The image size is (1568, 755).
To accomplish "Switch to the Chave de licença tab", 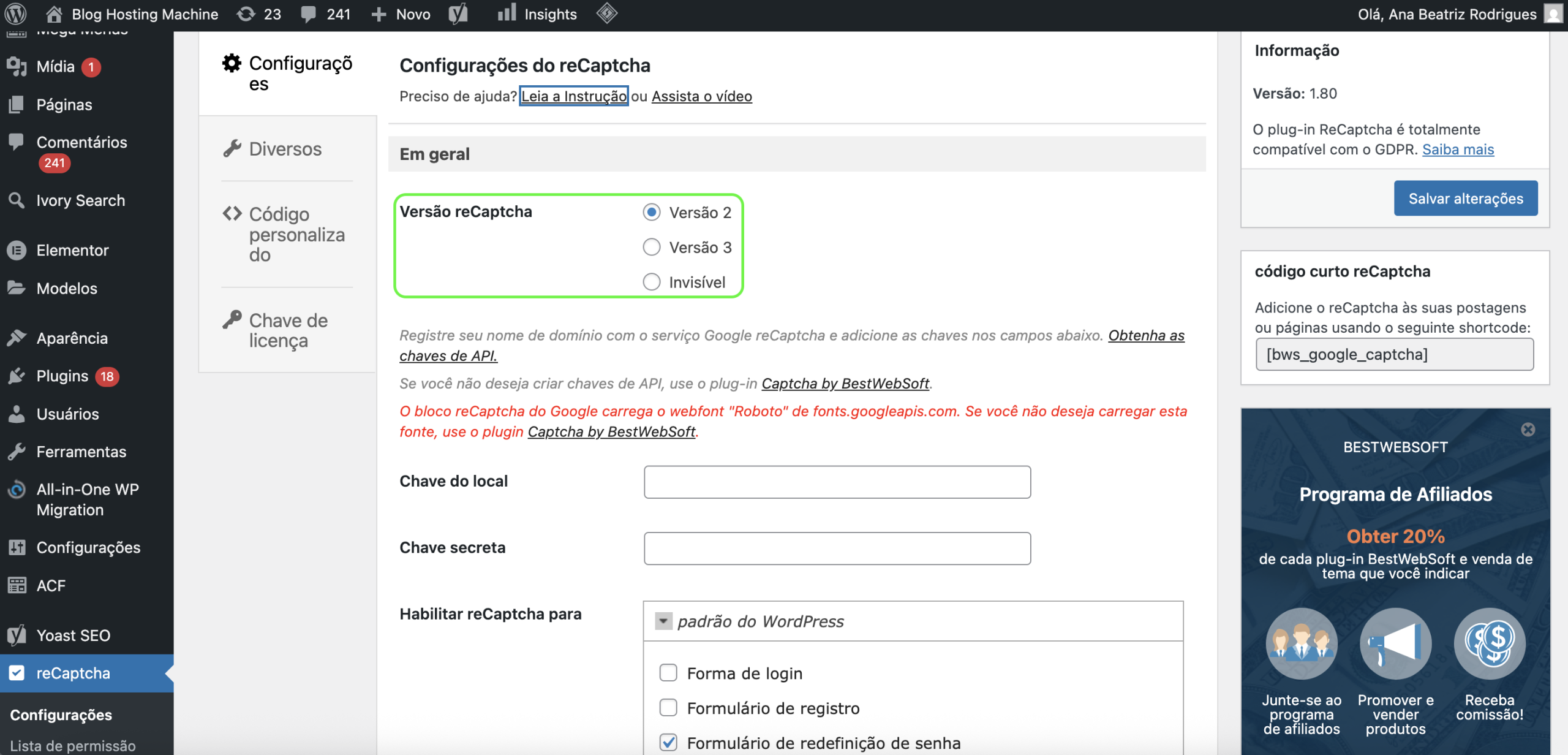I will pos(287,330).
